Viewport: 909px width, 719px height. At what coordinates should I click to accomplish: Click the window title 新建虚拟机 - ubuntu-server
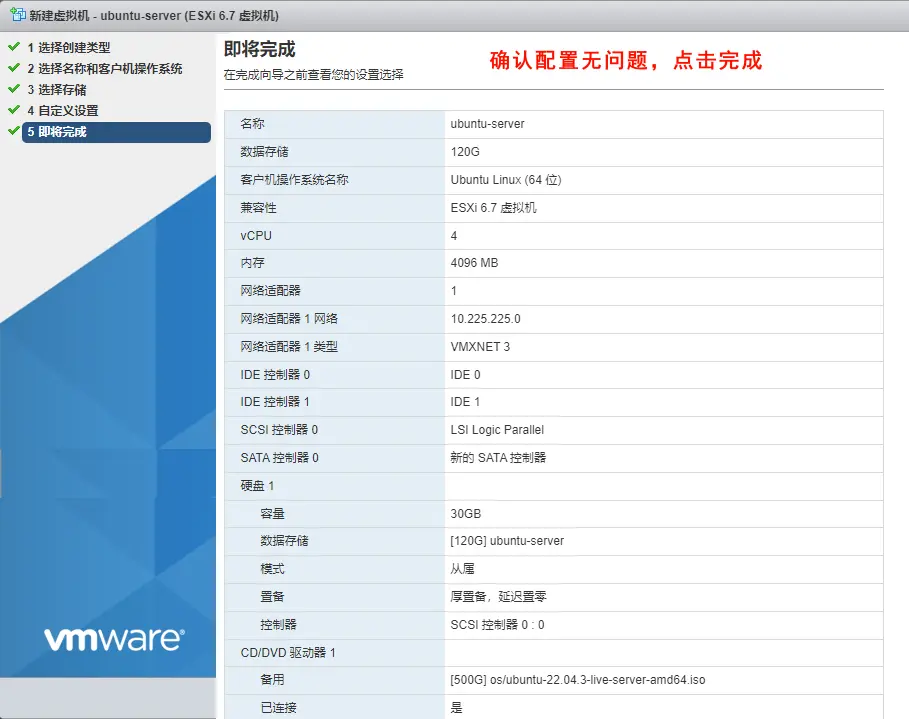click(154, 16)
